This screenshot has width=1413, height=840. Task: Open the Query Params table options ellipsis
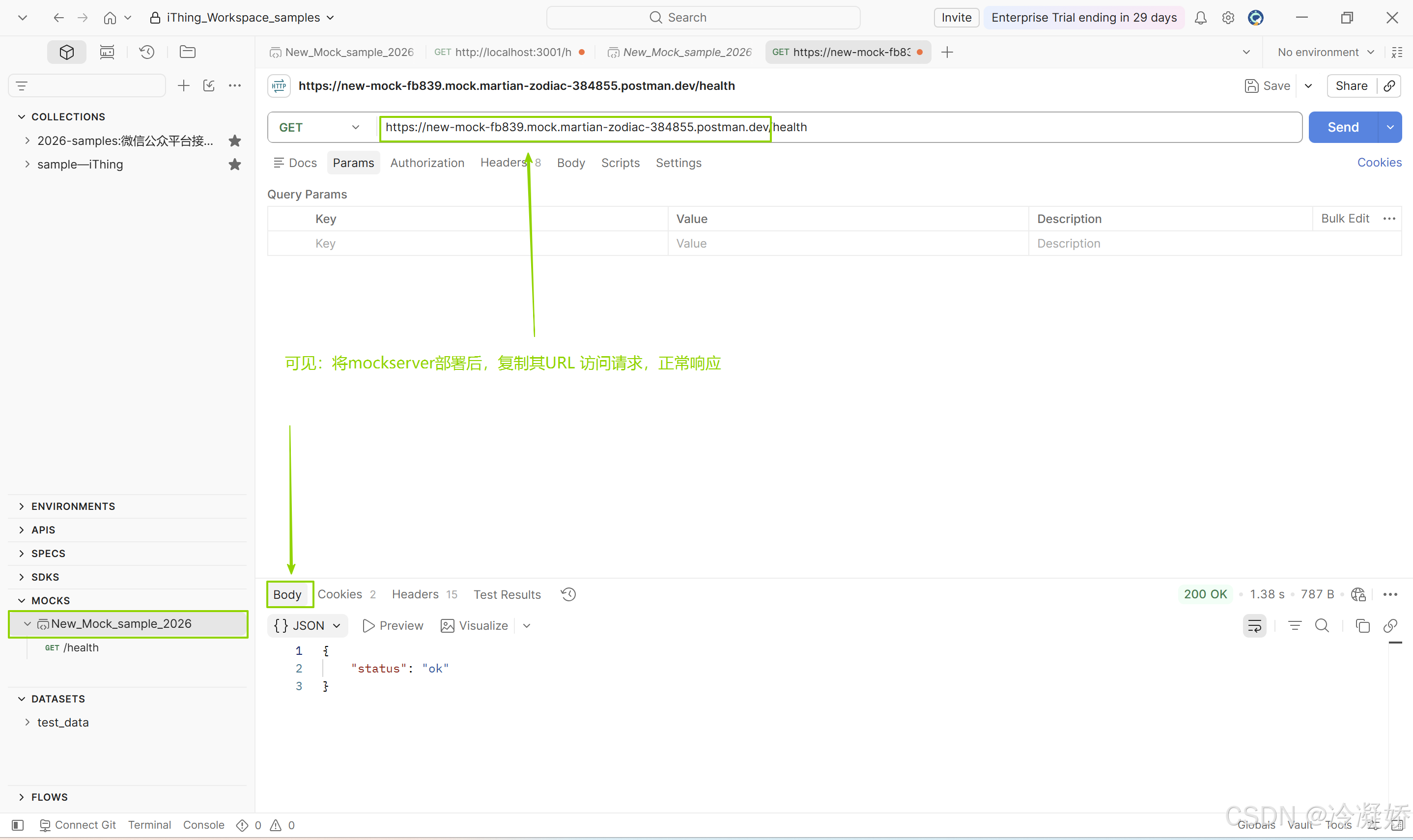(1389, 219)
